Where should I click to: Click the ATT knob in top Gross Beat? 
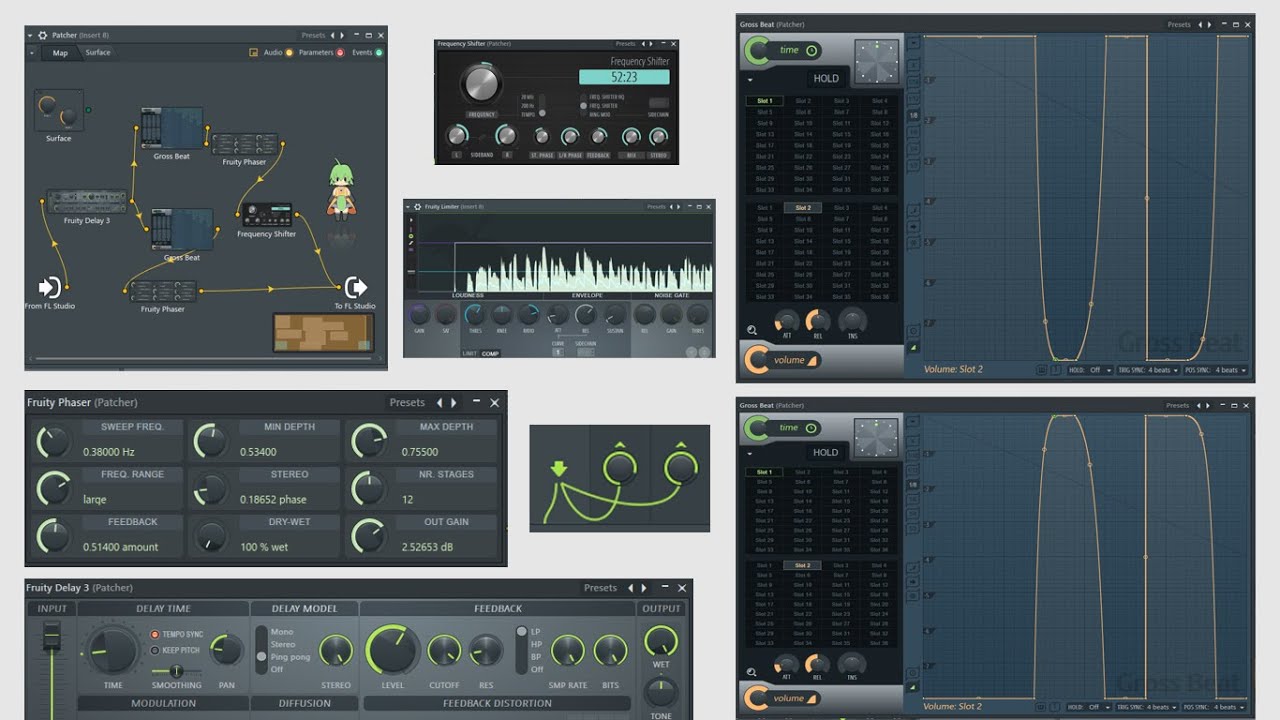[x=786, y=321]
